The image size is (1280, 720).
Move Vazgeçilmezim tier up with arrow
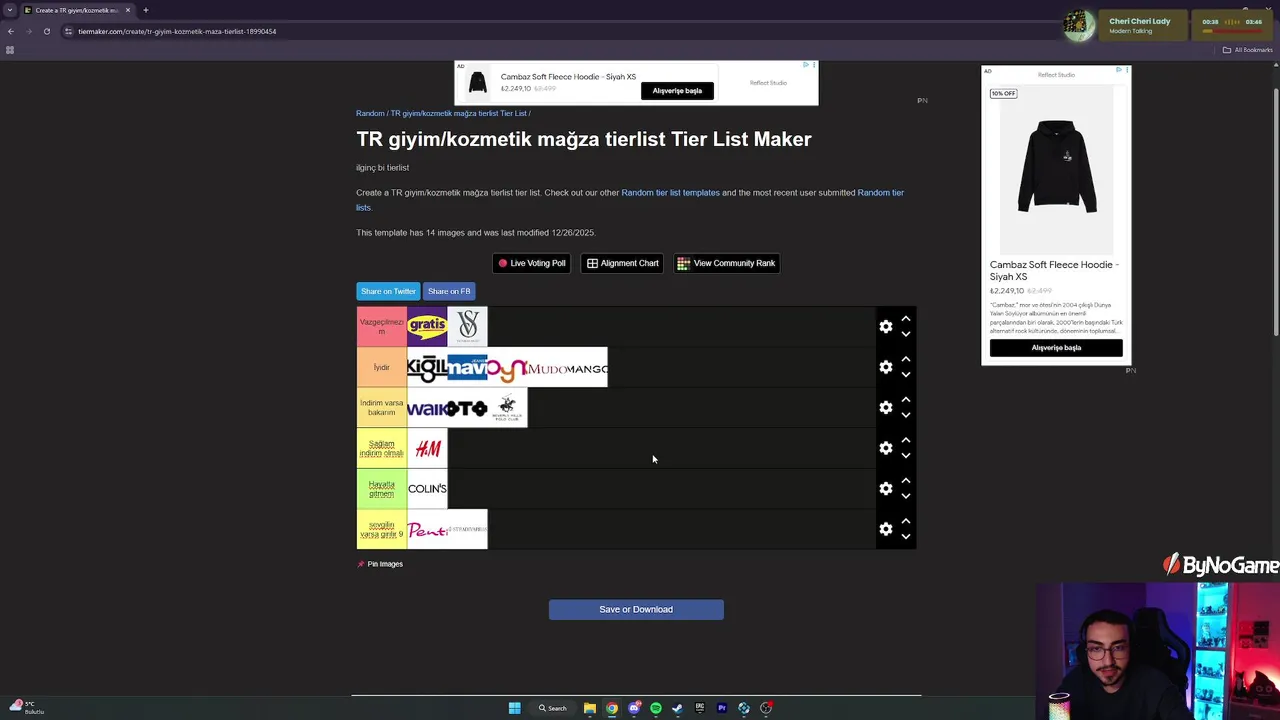(x=905, y=319)
